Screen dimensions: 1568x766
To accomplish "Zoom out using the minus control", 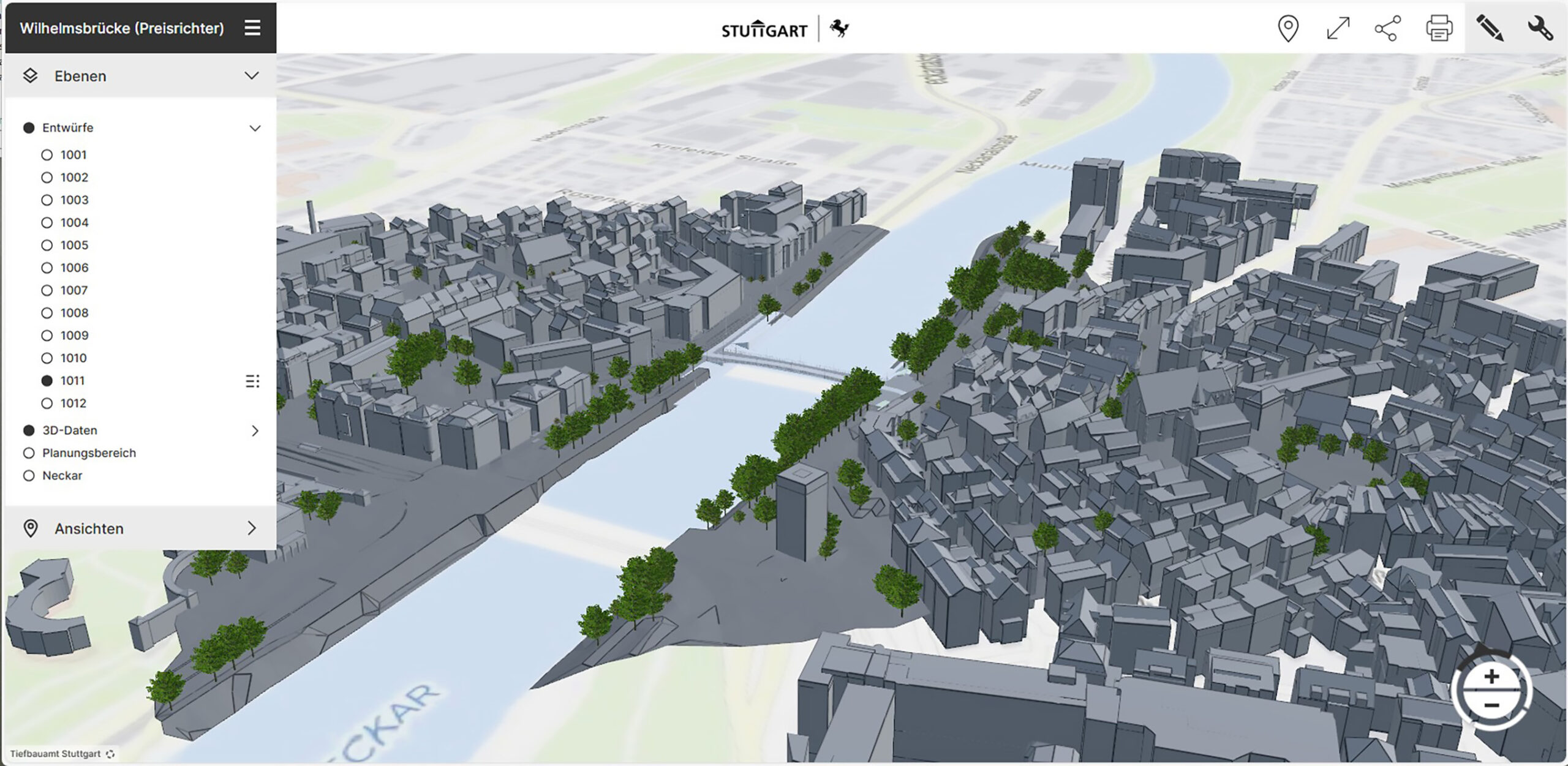I will point(1492,705).
